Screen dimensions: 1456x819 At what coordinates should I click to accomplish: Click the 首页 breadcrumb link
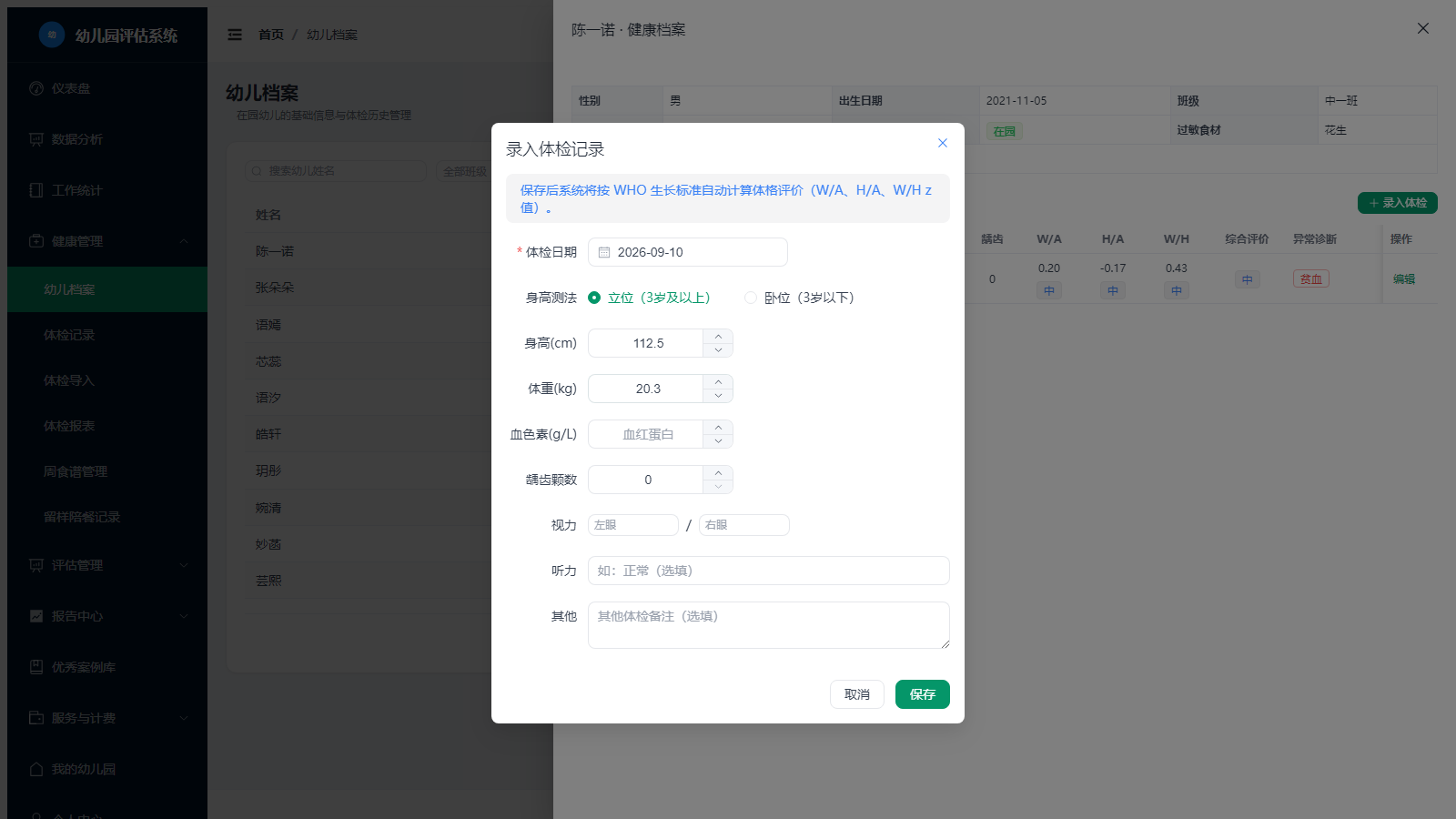pyautogui.click(x=271, y=35)
